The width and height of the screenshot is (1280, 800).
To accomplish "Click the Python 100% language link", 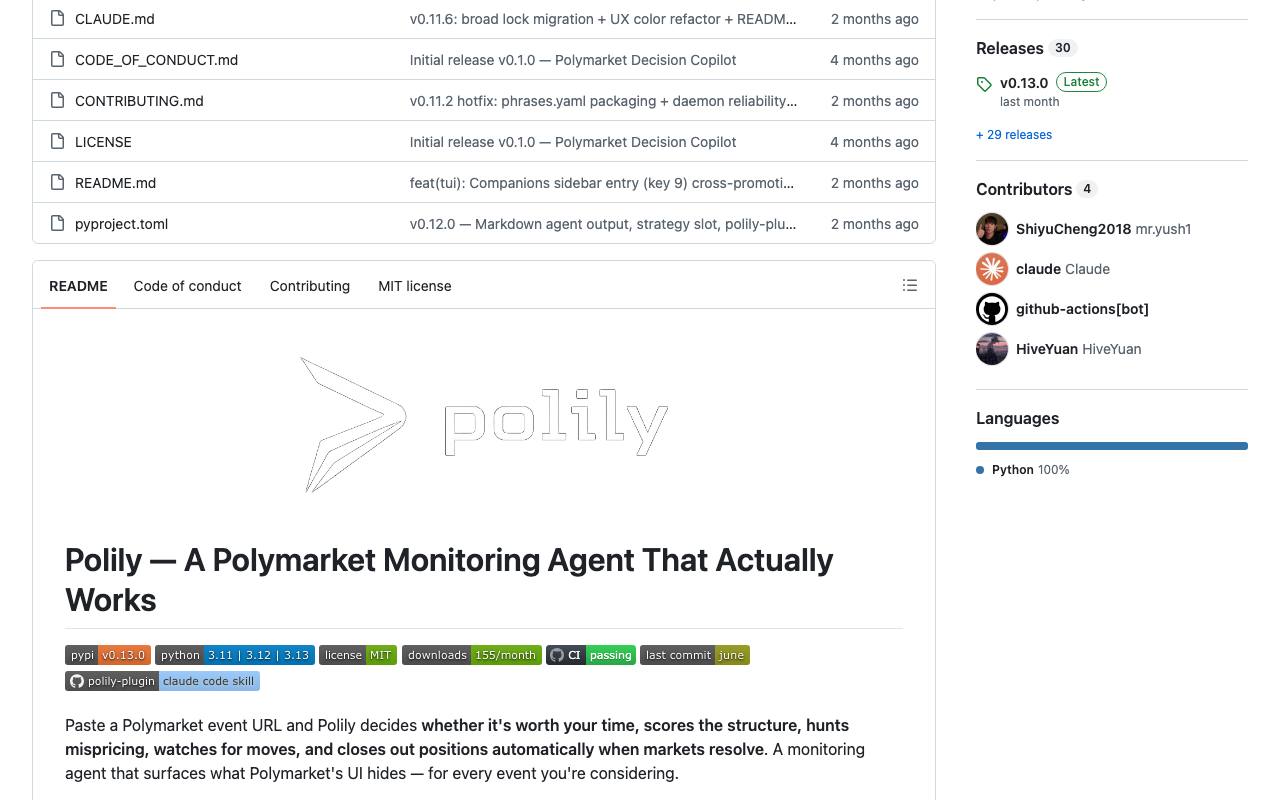I will tap(1023, 470).
